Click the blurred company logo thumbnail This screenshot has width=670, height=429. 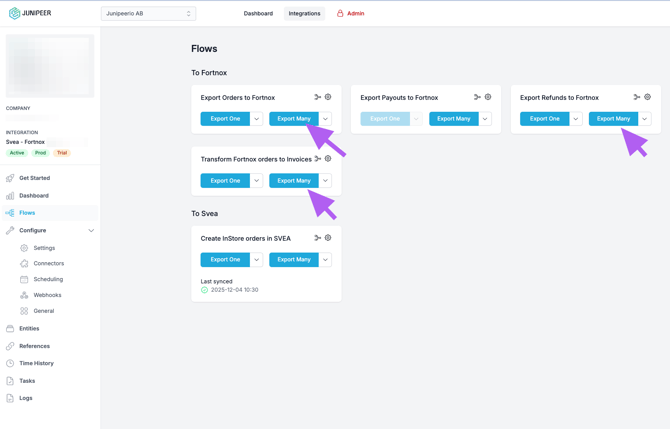coord(50,66)
